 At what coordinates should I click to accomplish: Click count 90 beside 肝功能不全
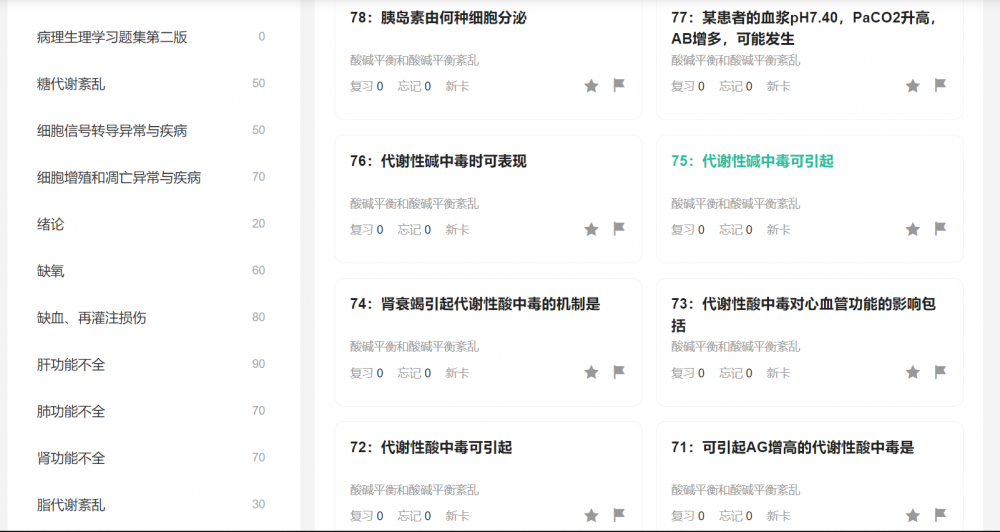click(258, 364)
